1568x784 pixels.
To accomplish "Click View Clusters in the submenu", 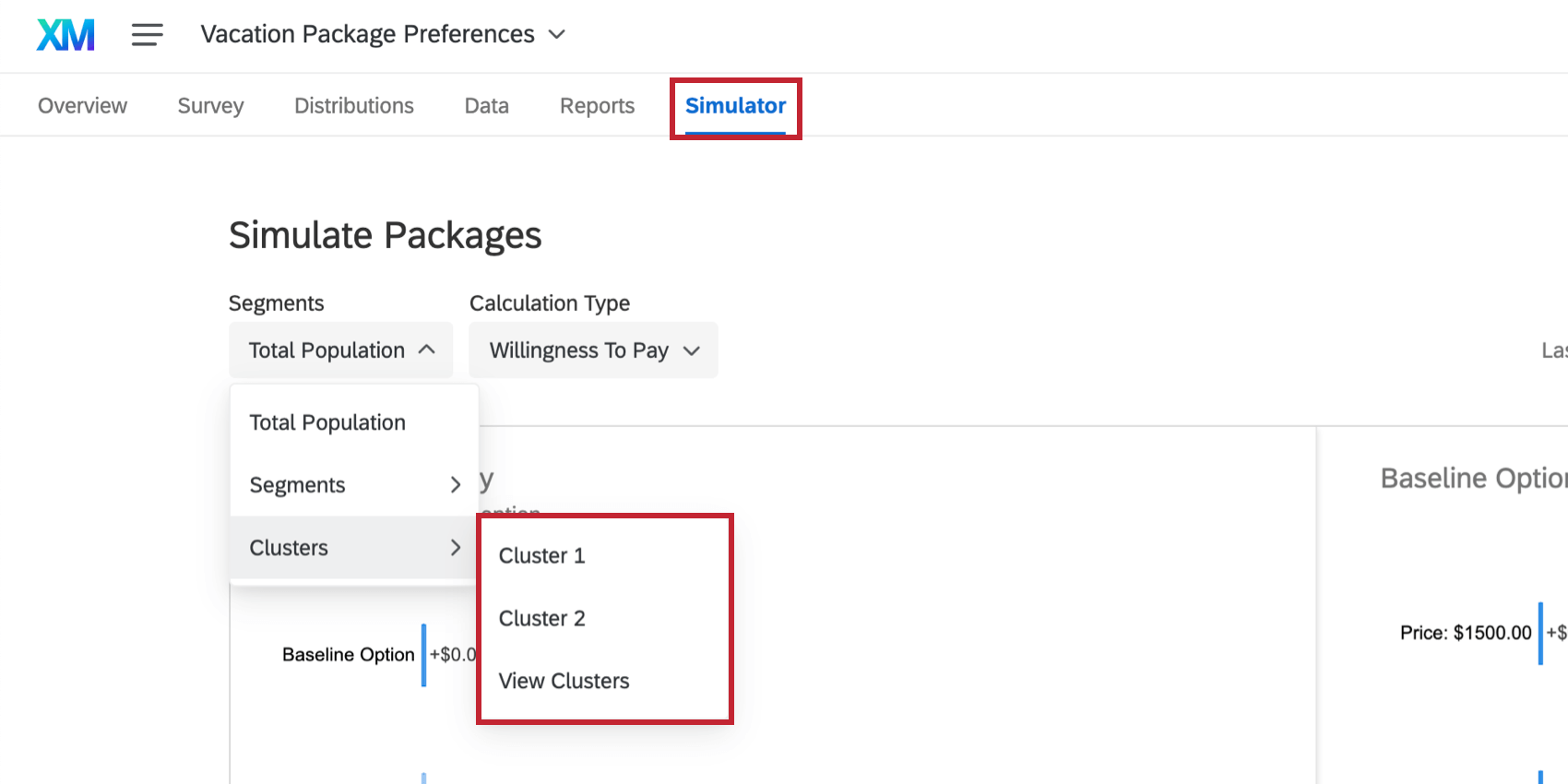I will (563, 681).
